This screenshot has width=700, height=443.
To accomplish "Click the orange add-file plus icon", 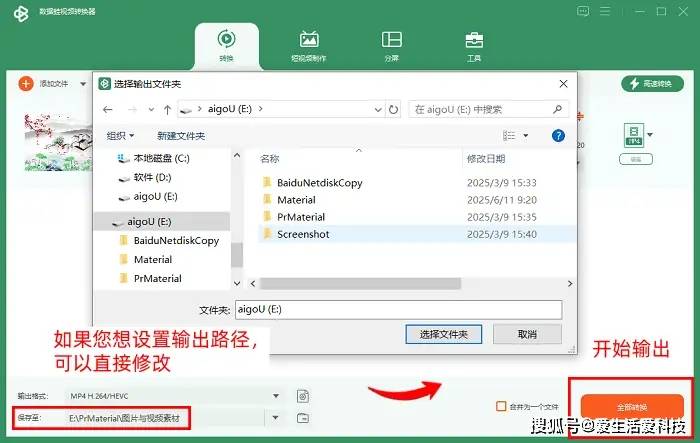I will pos(26,84).
